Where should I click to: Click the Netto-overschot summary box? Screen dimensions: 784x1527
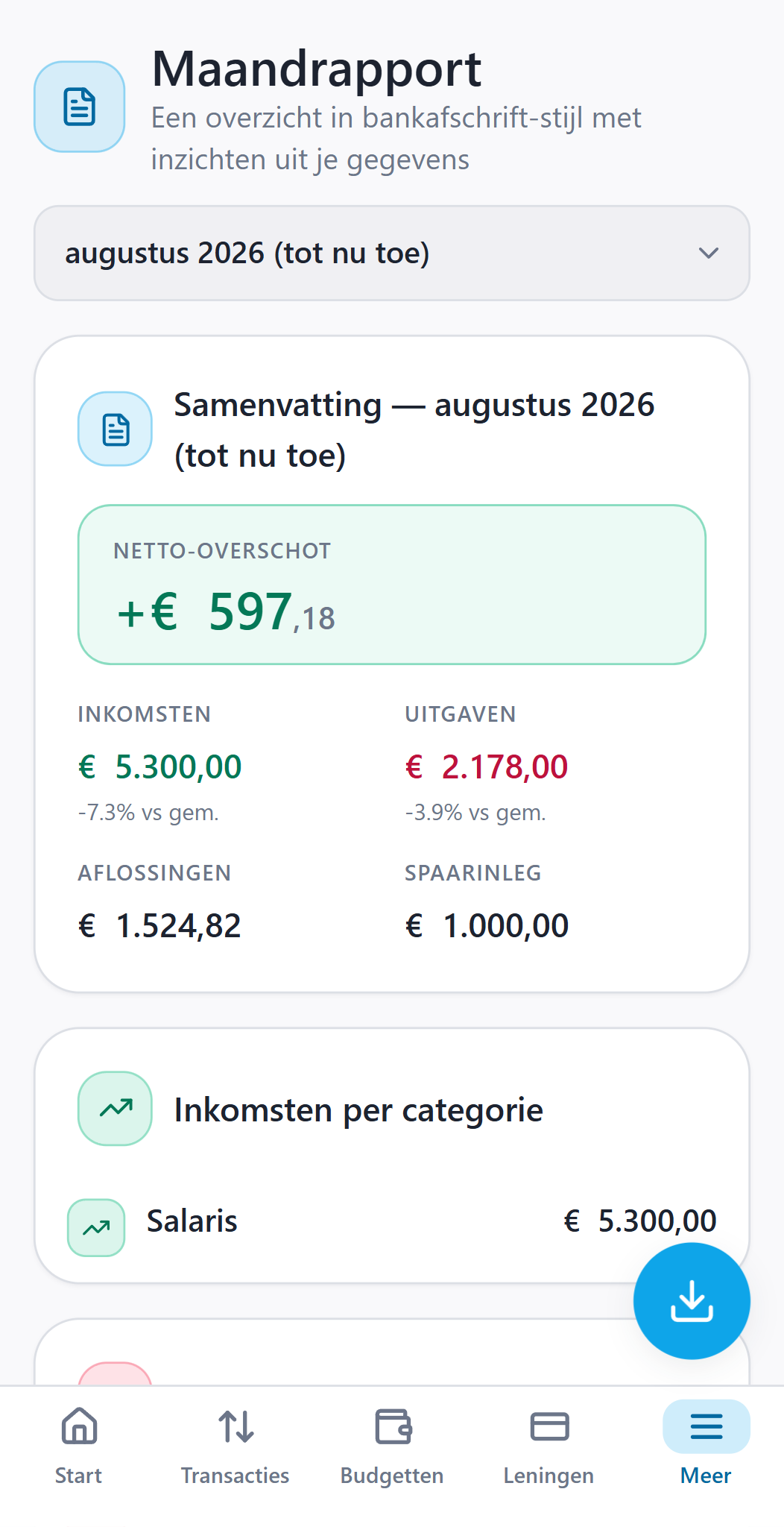pos(392,585)
